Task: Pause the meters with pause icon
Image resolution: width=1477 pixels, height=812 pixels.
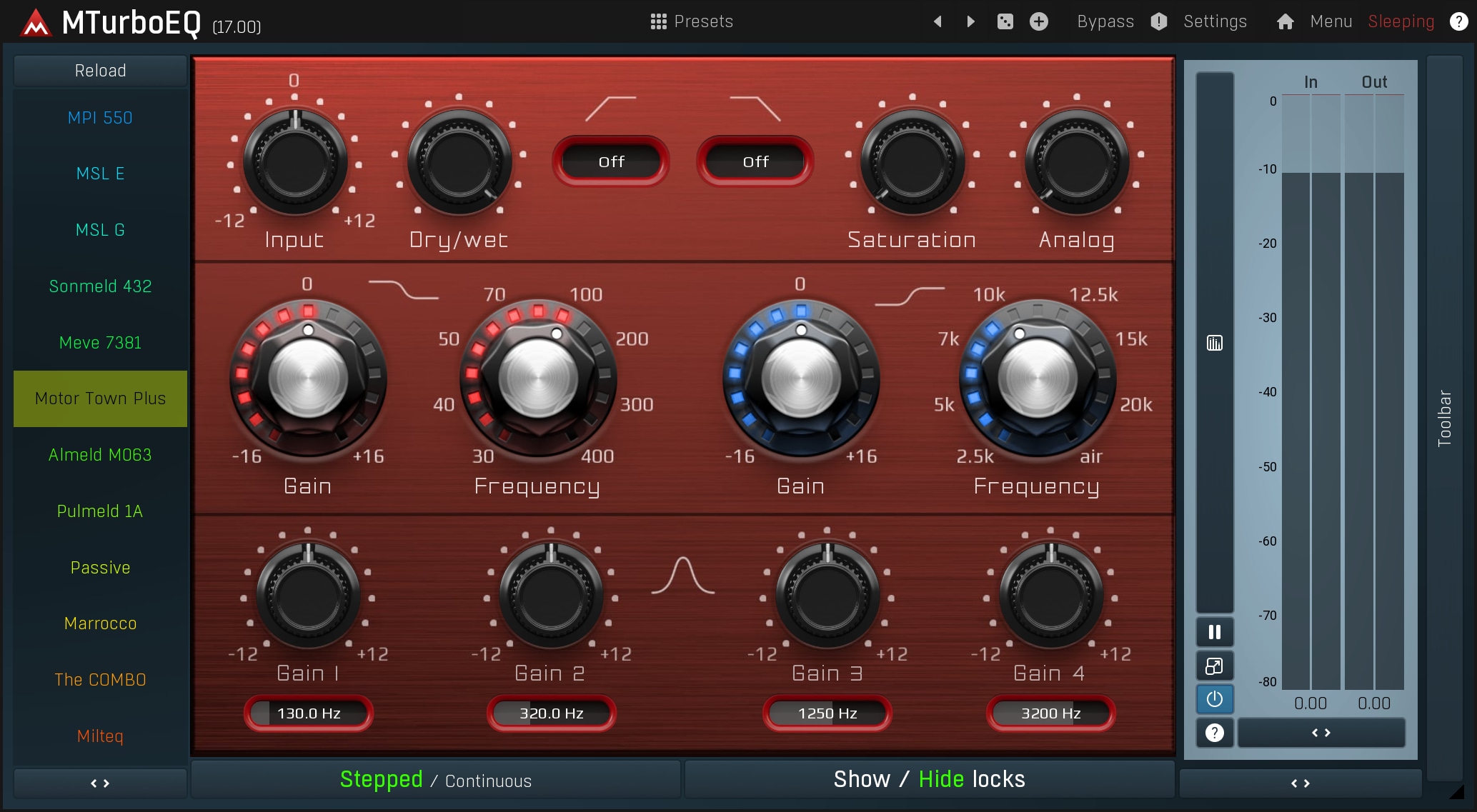Action: click(1214, 632)
